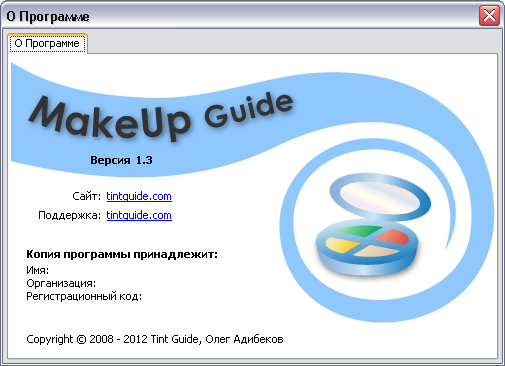Click the makeup compact logo icon
505x366 pixels.
tap(372, 225)
